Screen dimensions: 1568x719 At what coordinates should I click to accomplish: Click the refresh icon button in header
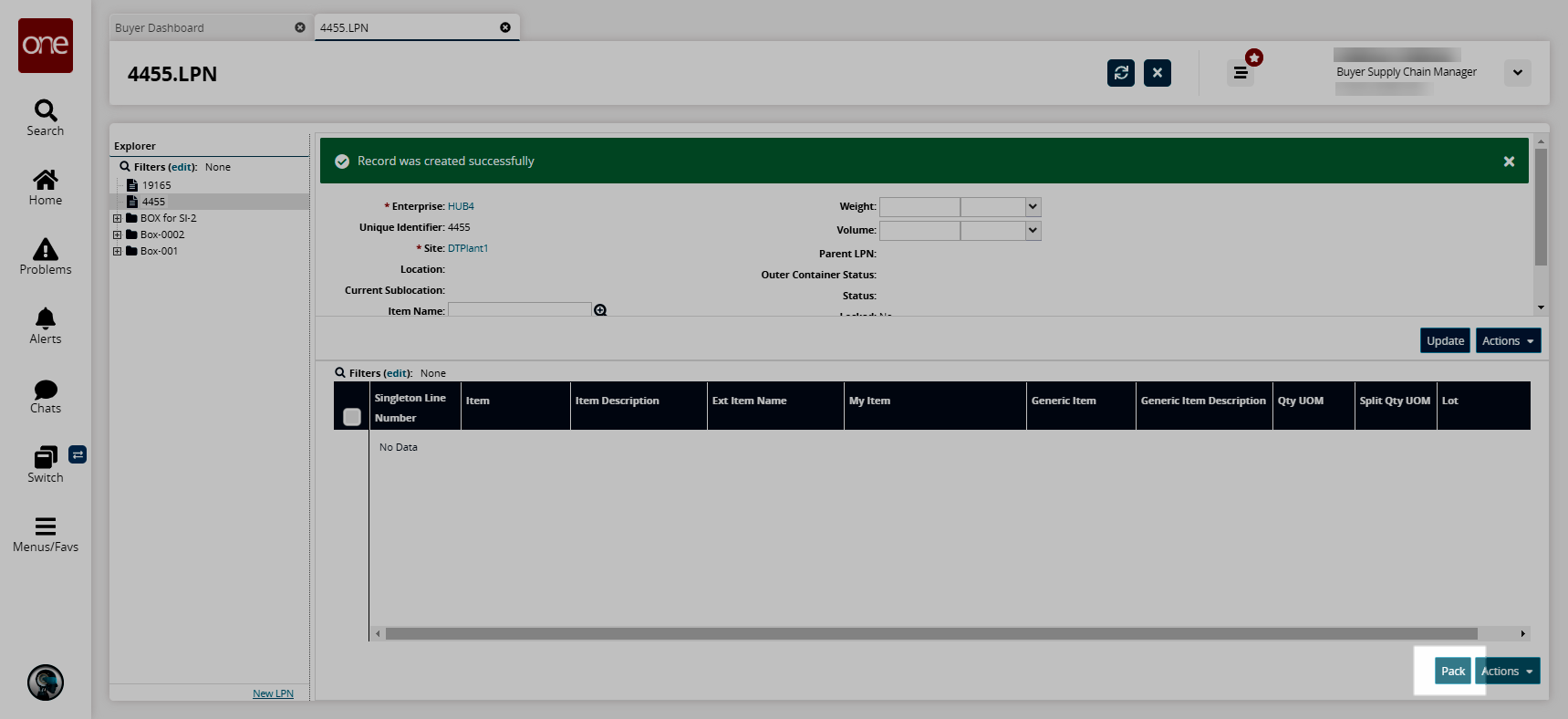(x=1120, y=73)
